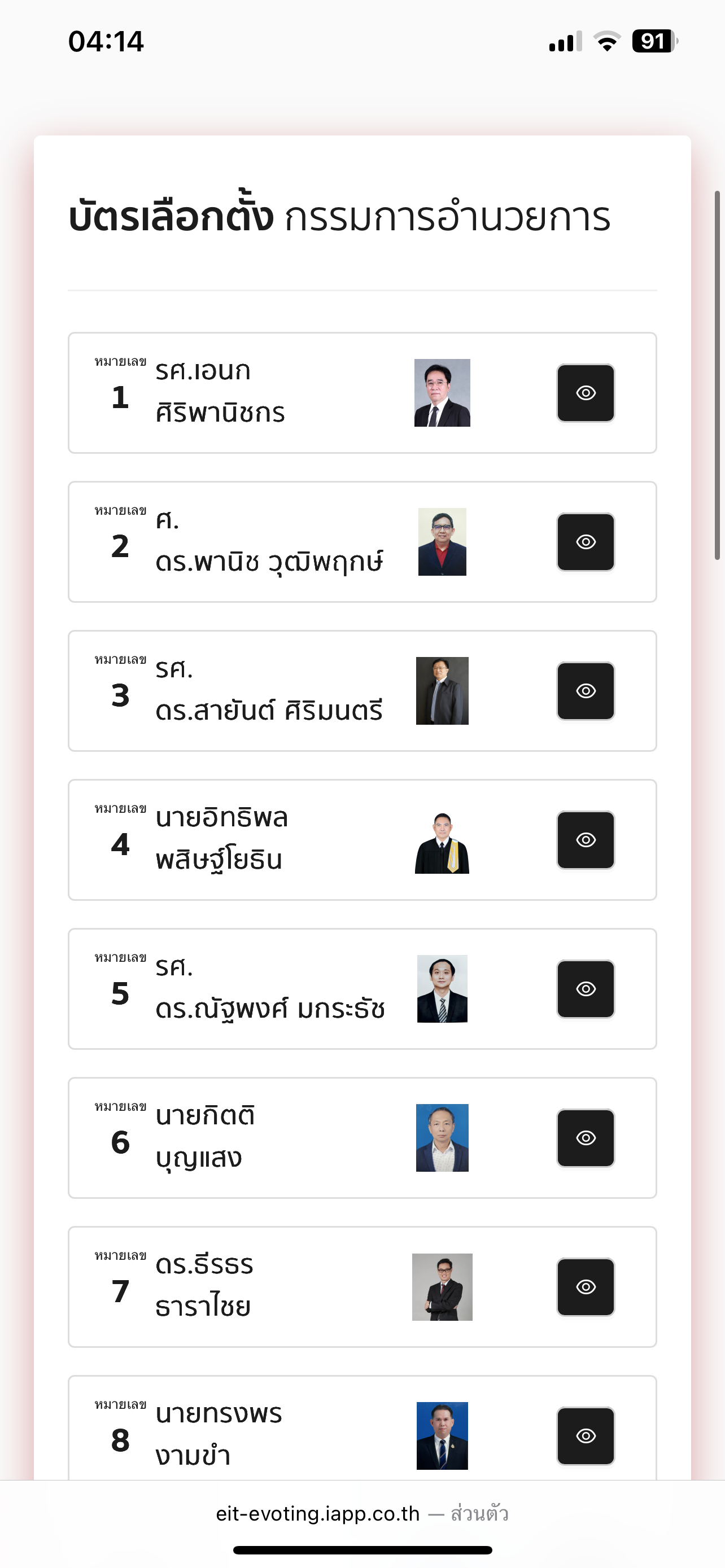
Task: View profile of candidate number 6
Action: [586, 1138]
